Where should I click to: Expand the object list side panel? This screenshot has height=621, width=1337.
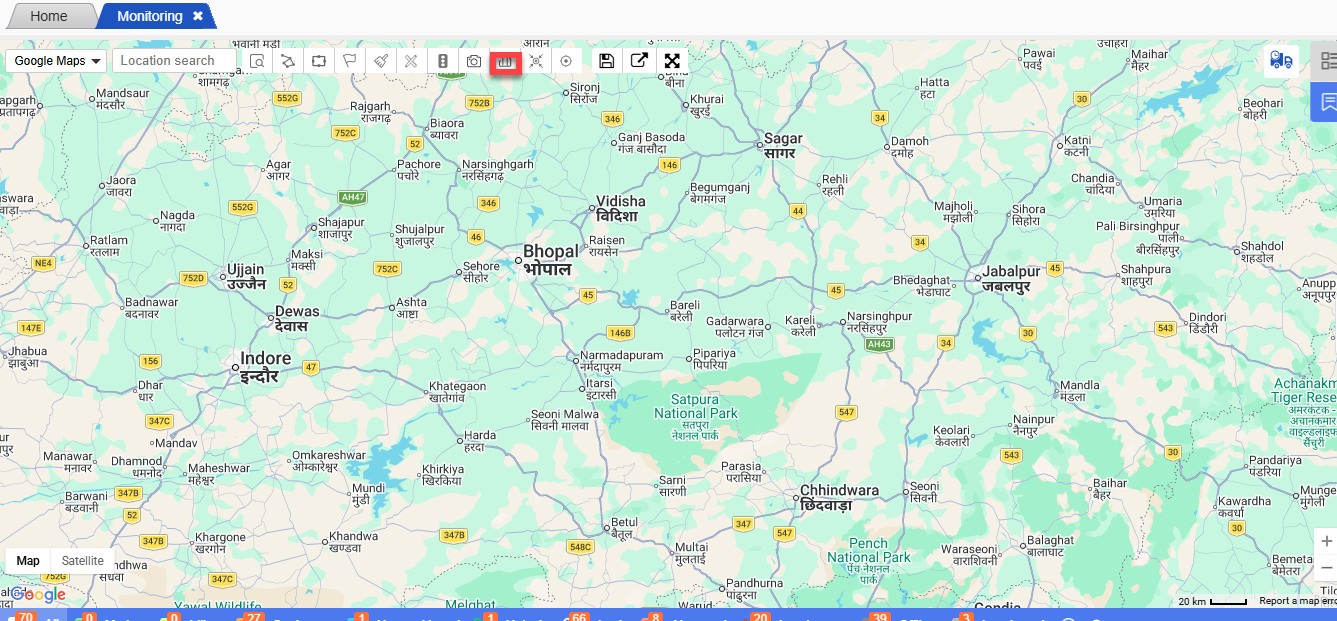pos(1327,61)
